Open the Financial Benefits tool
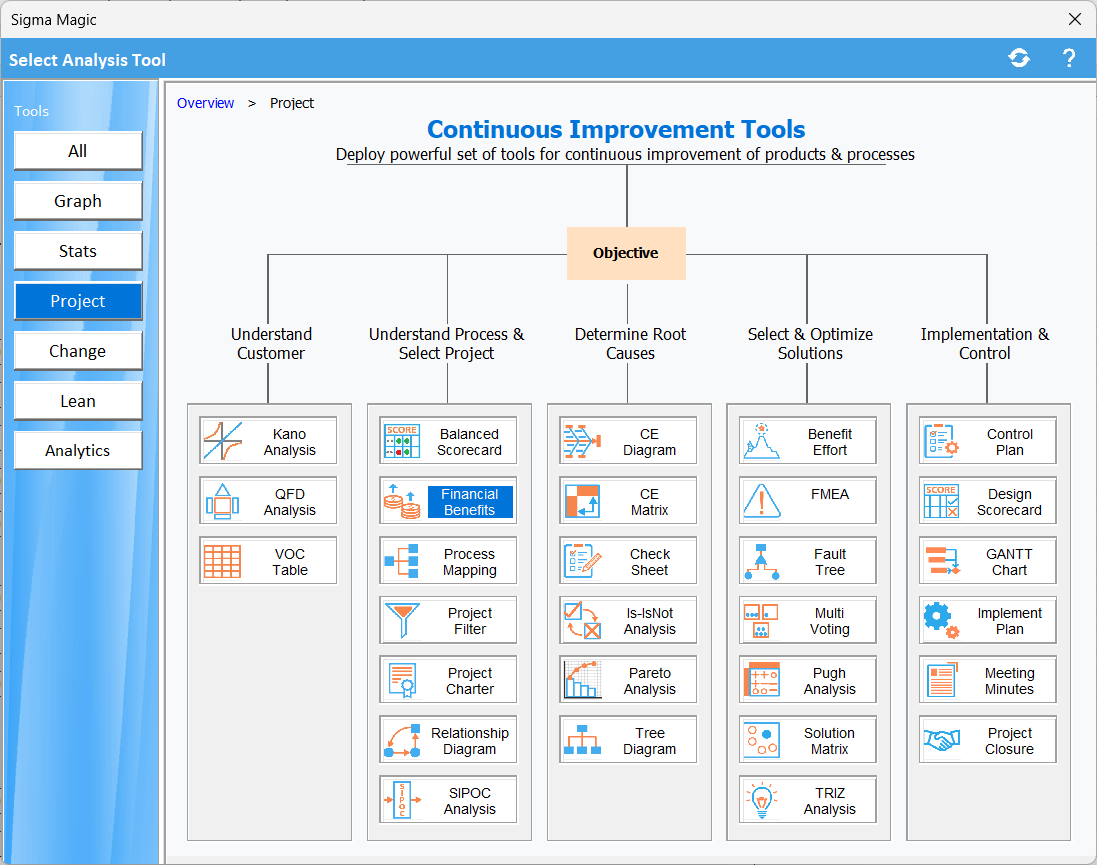This screenshot has width=1097, height=865. point(469,502)
